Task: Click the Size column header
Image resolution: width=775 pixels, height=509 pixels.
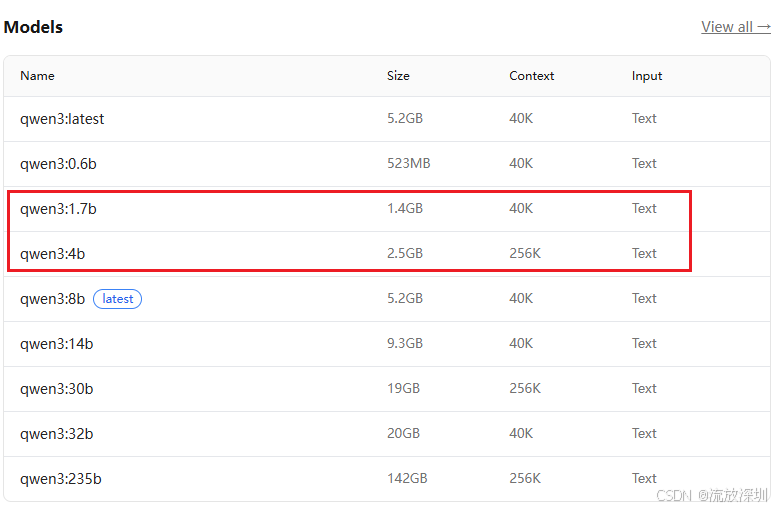Action: pos(398,76)
